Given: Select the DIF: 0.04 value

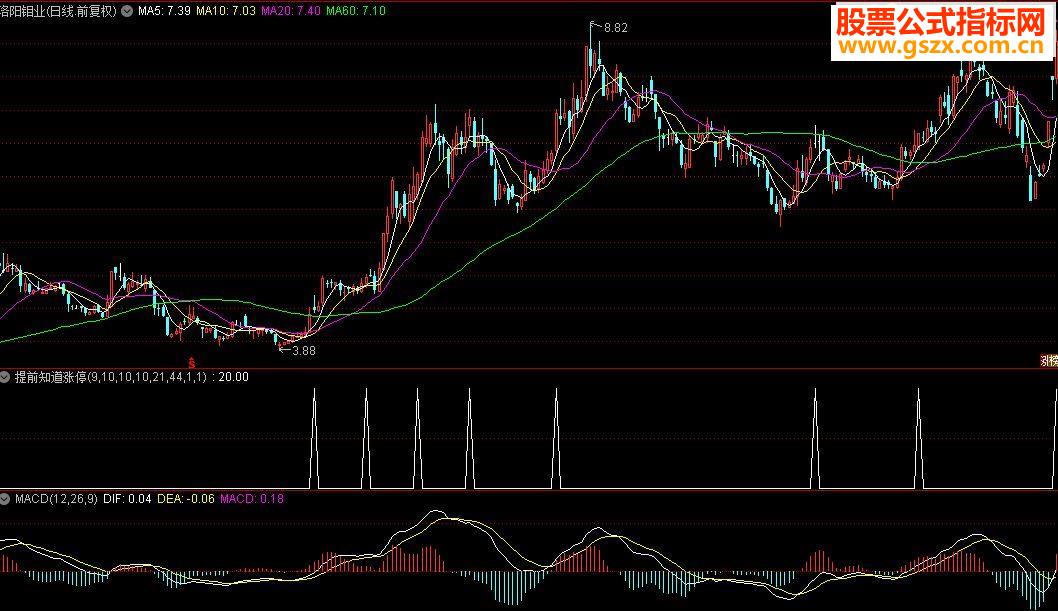Looking at the screenshot, I should (x=127, y=499).
